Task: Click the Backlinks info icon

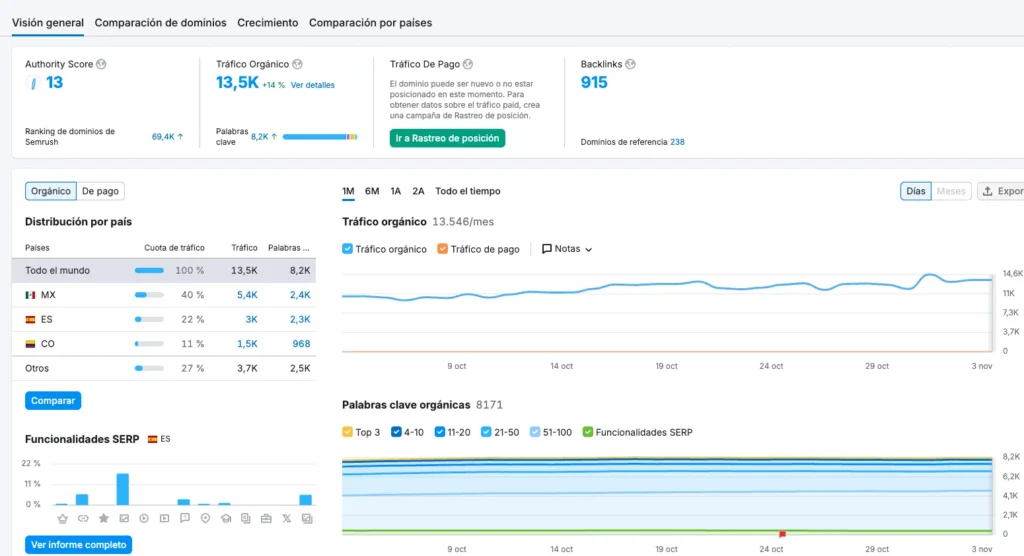Action: coord(630,64)
